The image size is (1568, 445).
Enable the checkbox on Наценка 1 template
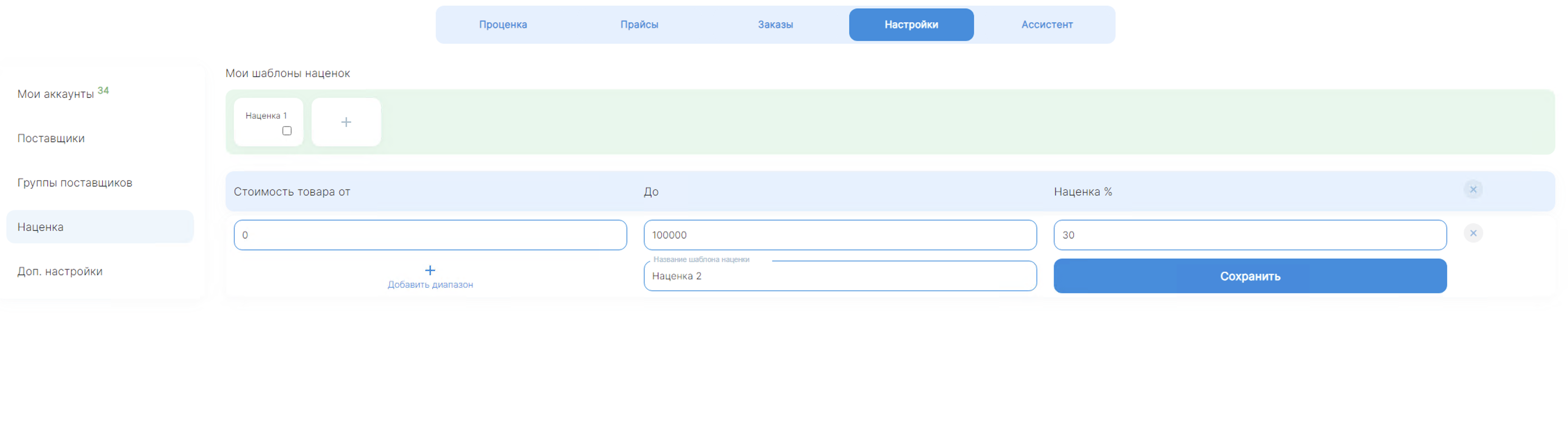[x=286, y=130]
